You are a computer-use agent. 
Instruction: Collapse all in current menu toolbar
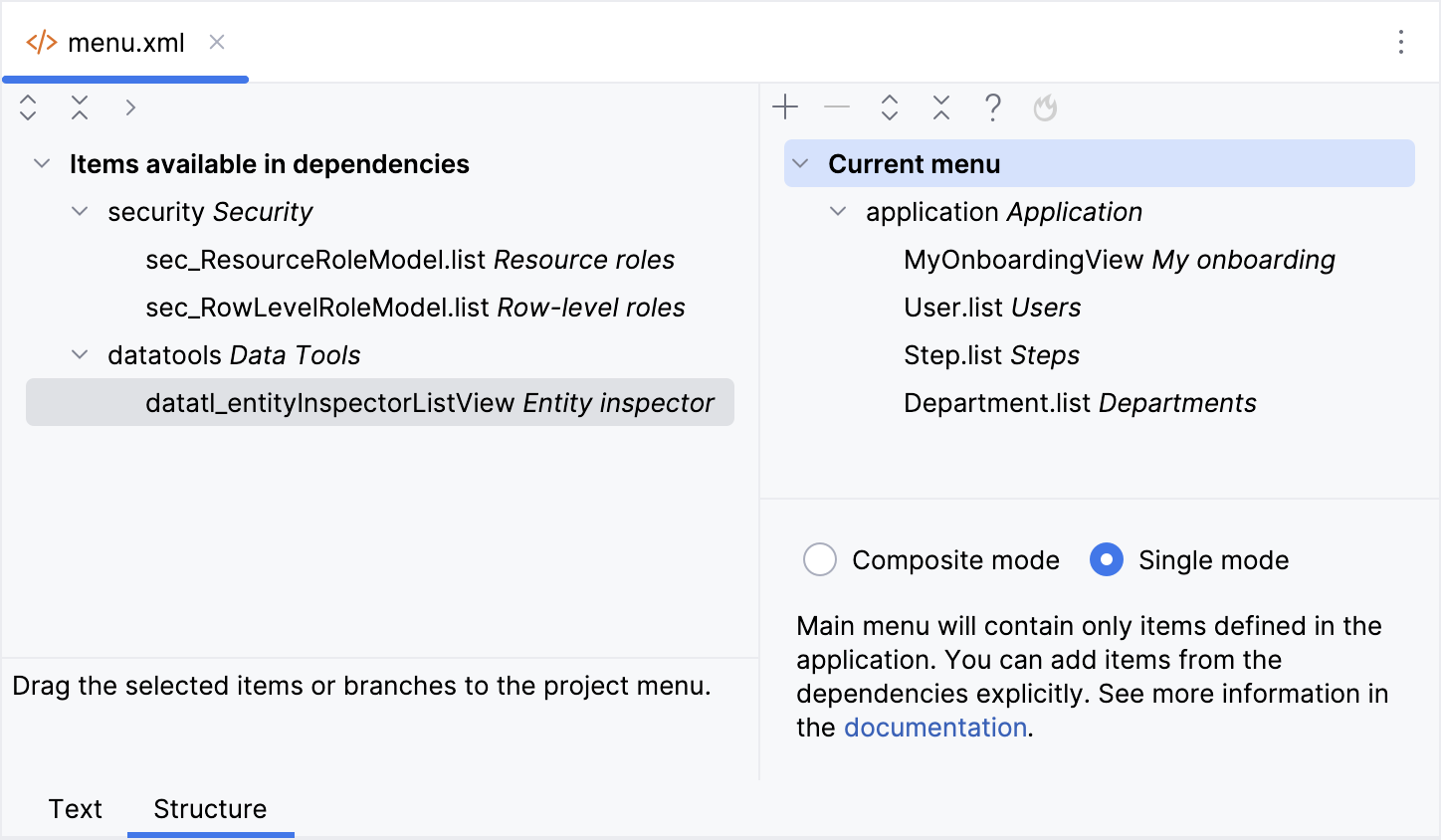point(941,107)
